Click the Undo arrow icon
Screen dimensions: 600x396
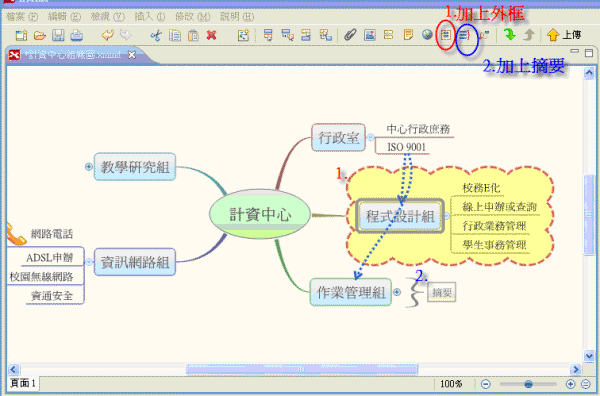[x=107, y=35]
